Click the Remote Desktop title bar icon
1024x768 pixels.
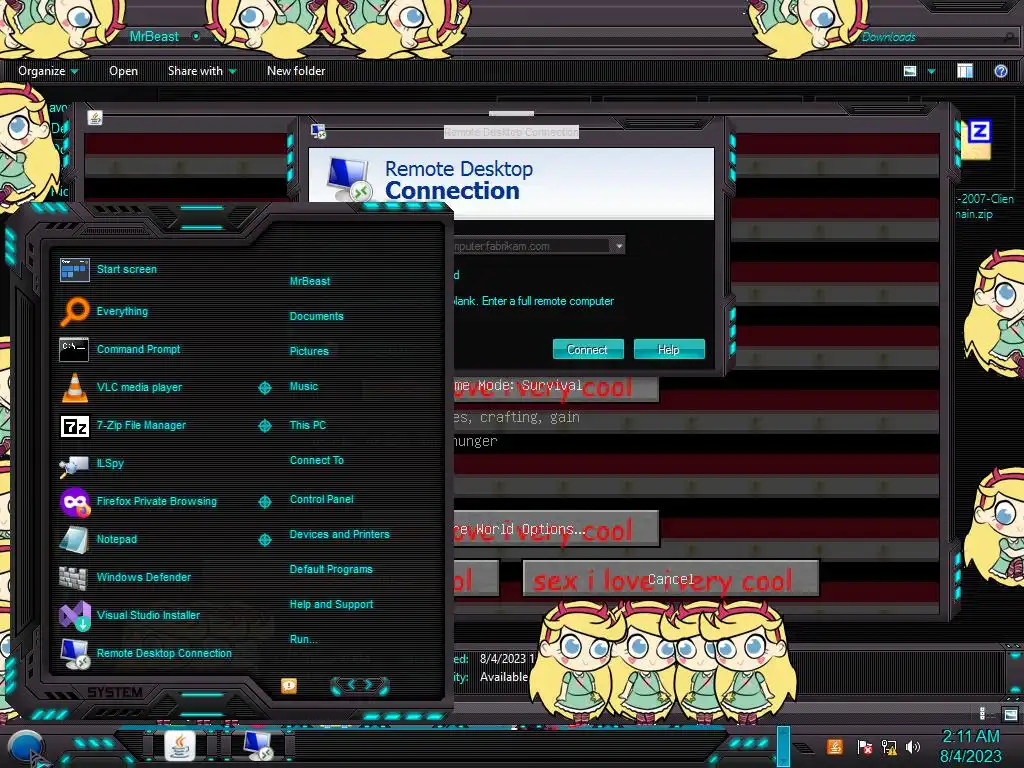point(319,131)
